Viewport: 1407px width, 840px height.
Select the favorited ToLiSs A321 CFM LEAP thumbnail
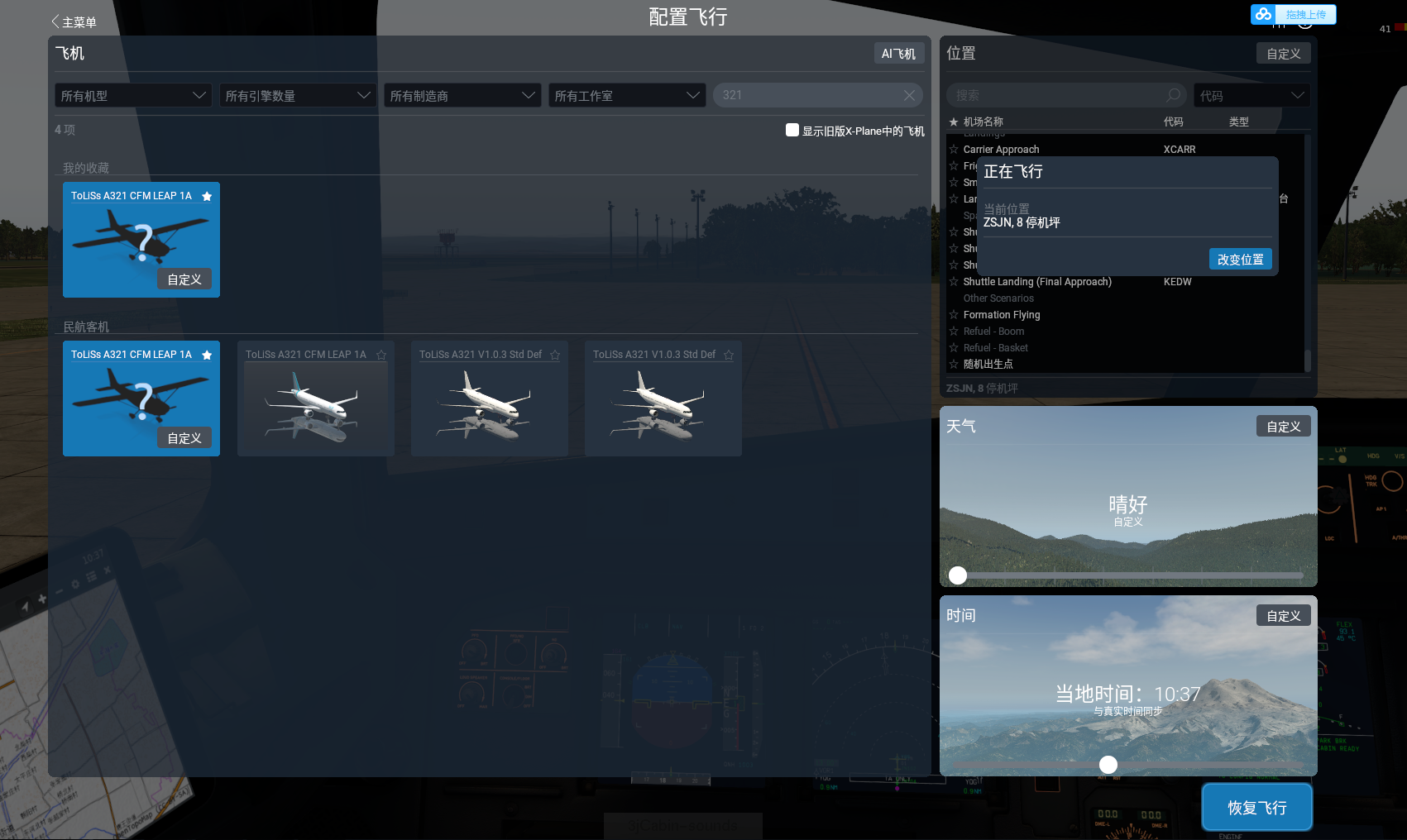[x=141, y=240]
